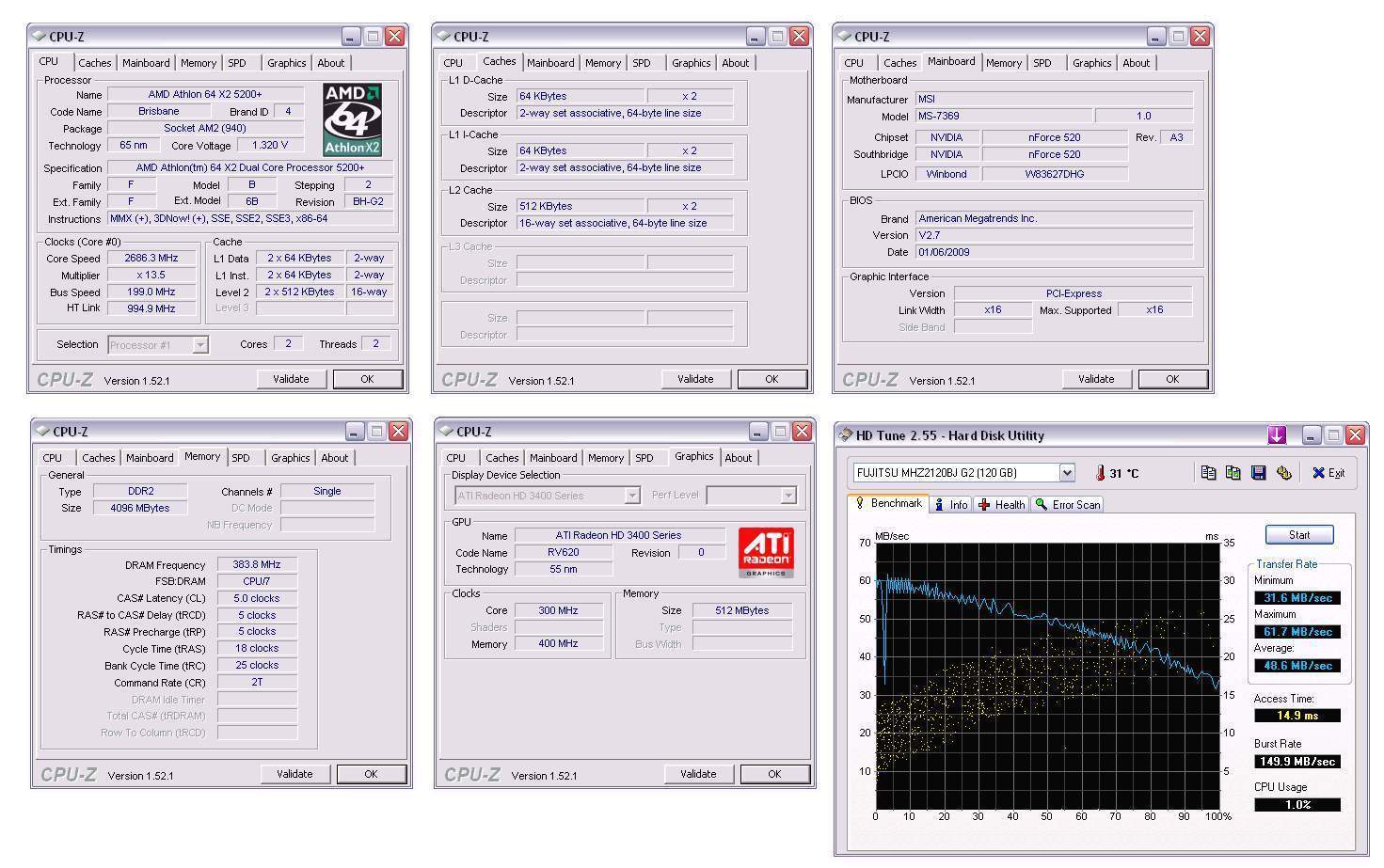
Task: Click the L2 Cache Size value 512 KBytes
Action: coord(581,206)
